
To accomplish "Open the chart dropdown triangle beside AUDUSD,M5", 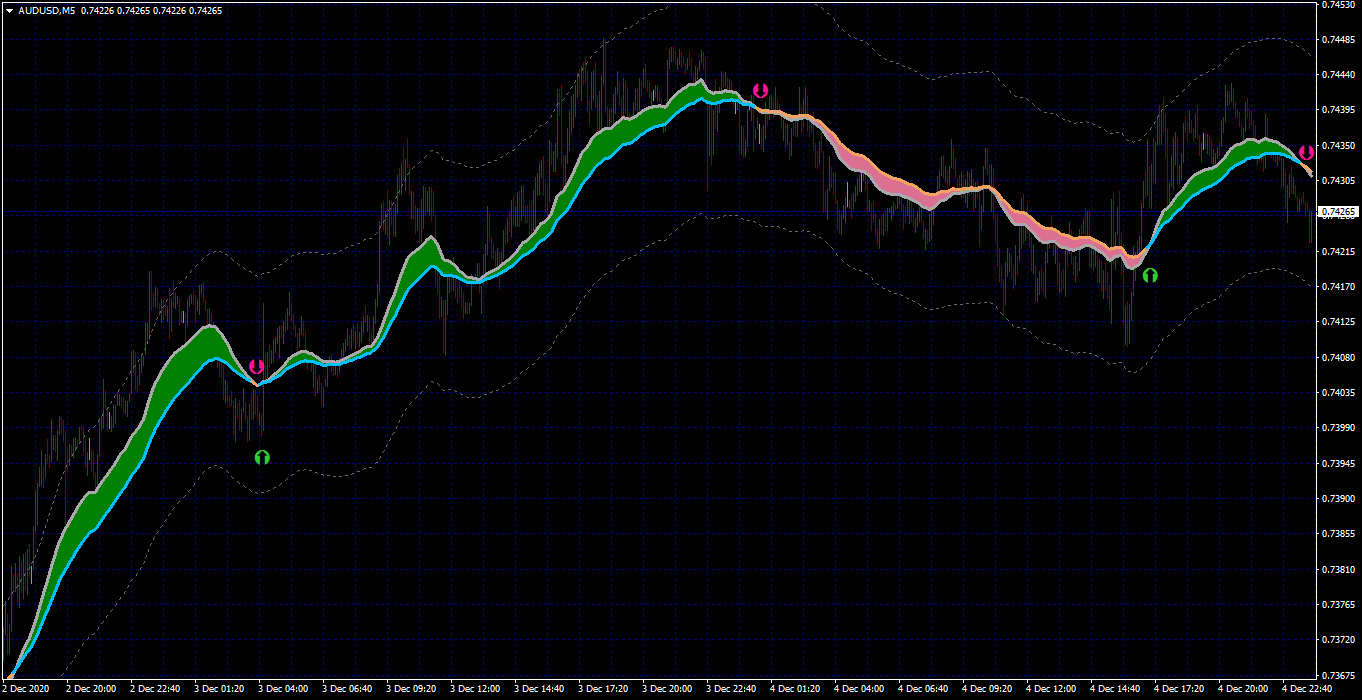I will (9, 10).
